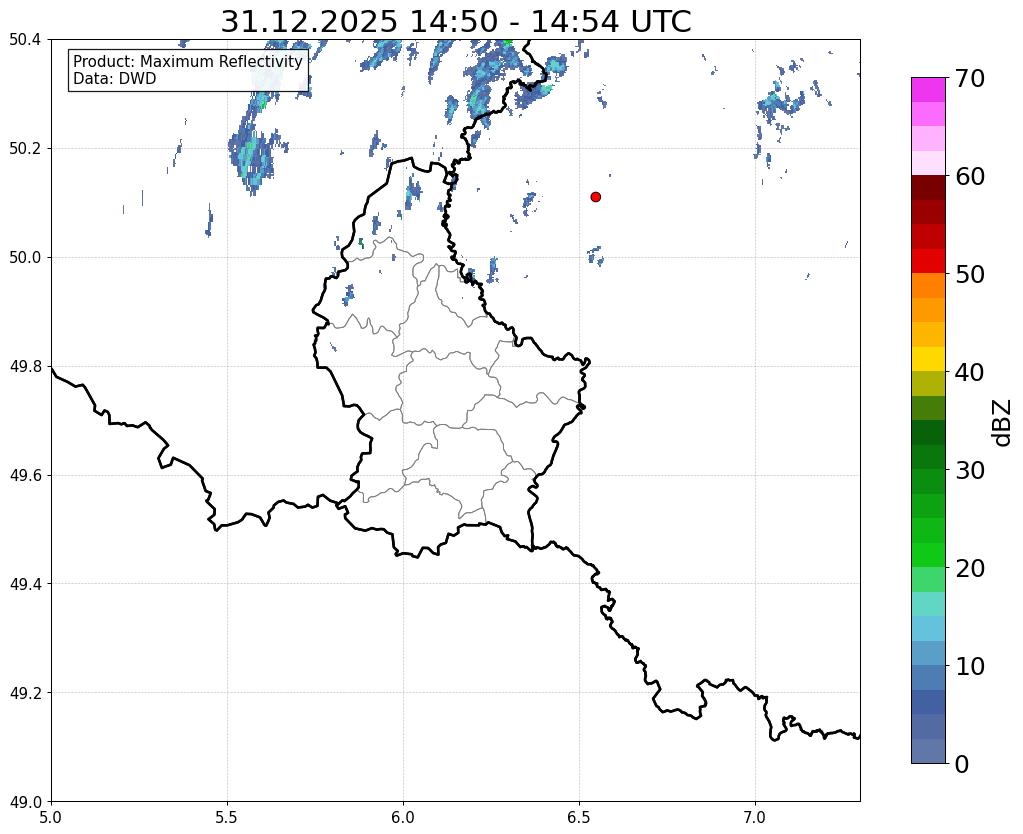1023x834 pixels.
Task: Click the 40 dBZ colorbar tick label
Action: tap(970, 373)
